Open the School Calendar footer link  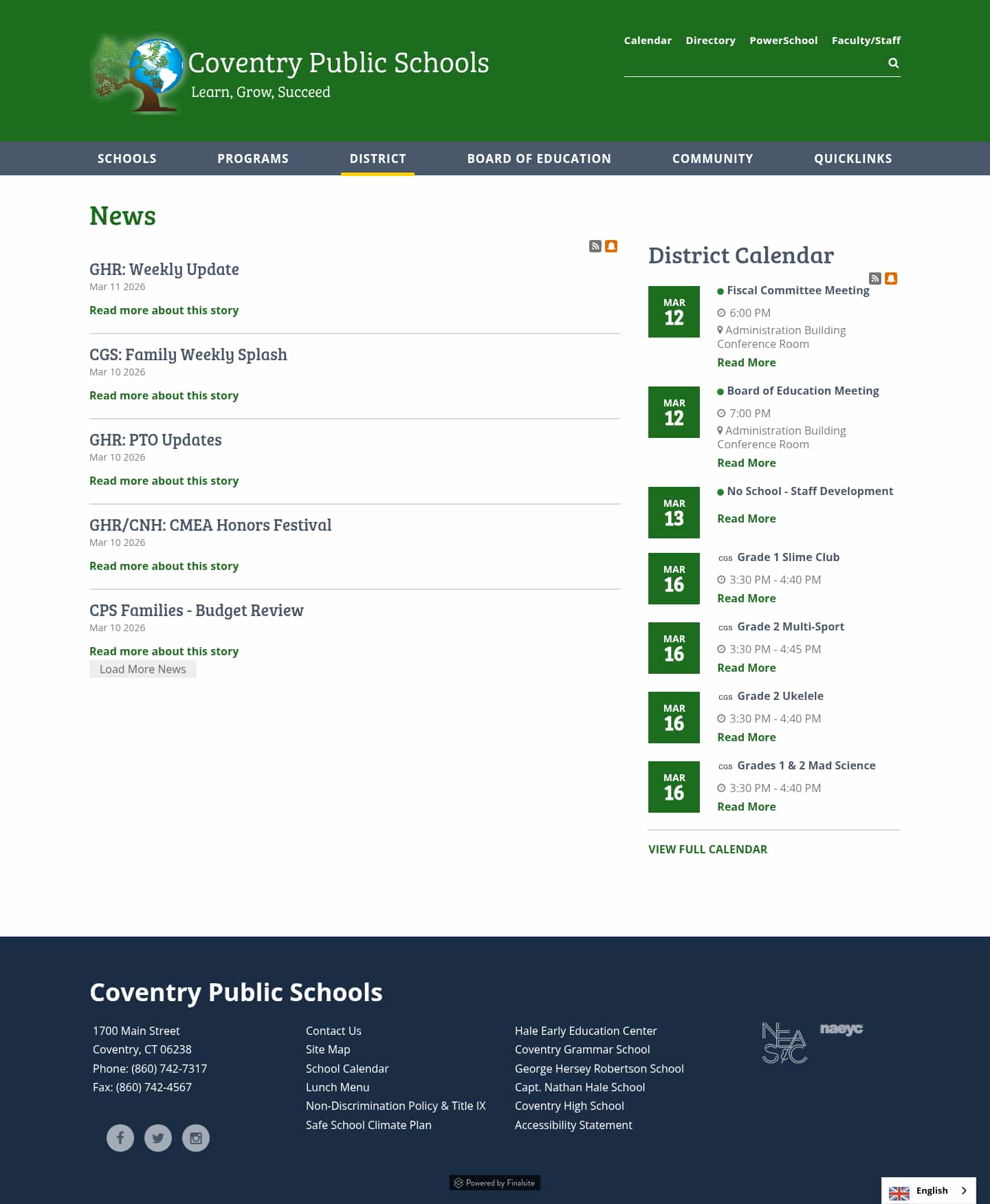coord(347,1069)
